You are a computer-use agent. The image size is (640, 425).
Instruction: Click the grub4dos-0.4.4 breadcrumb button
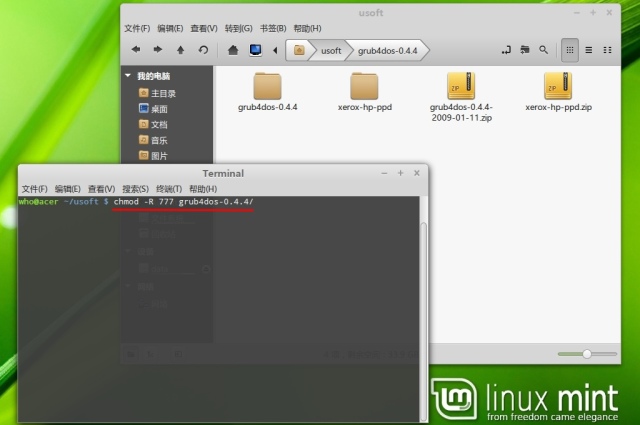tap(387, 51)
